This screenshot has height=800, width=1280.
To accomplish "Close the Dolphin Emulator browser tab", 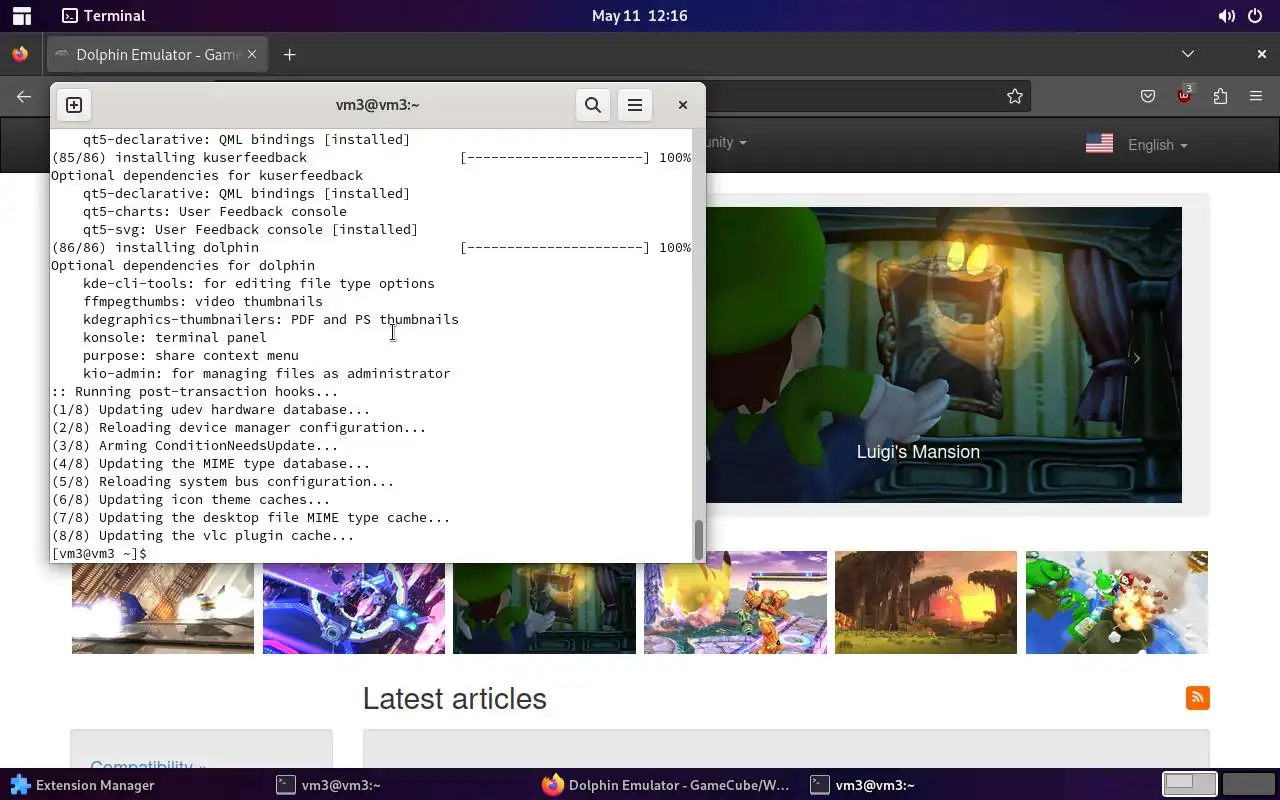I will [252, 55].
